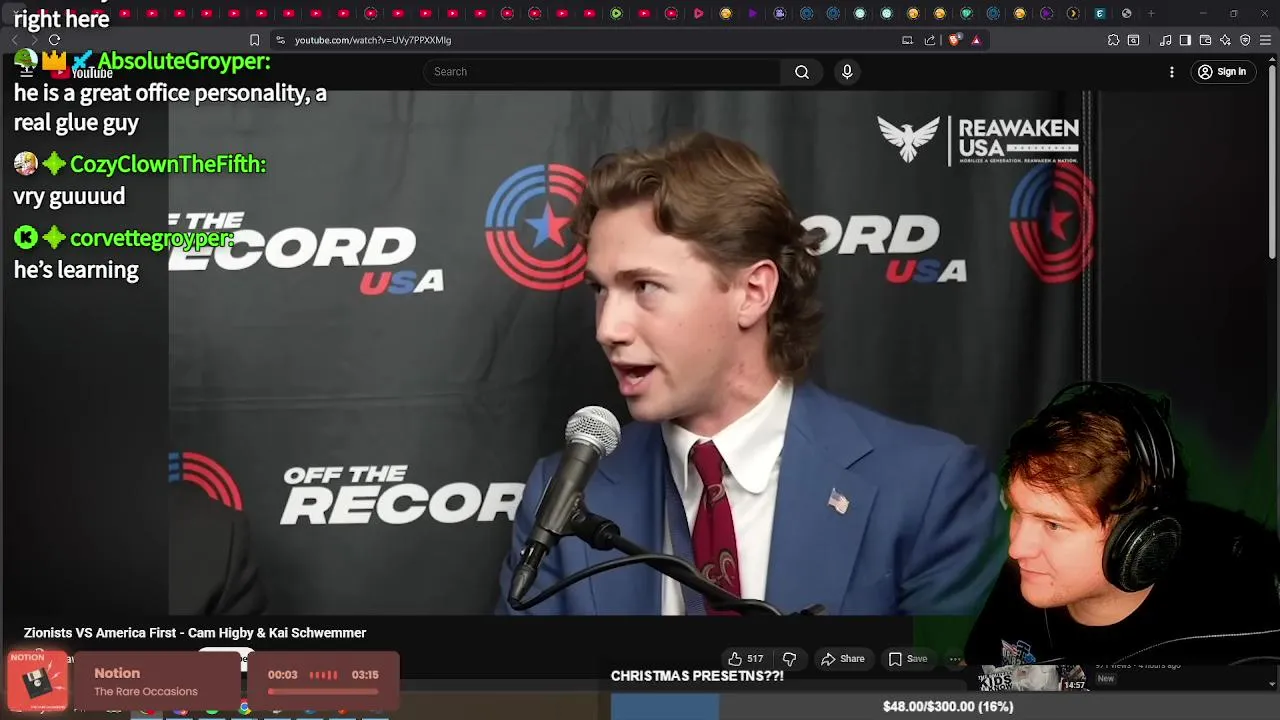This screenshot has height=720, width=1280.
Task: Click the share page icon in address bar
Action: [930, 40]
